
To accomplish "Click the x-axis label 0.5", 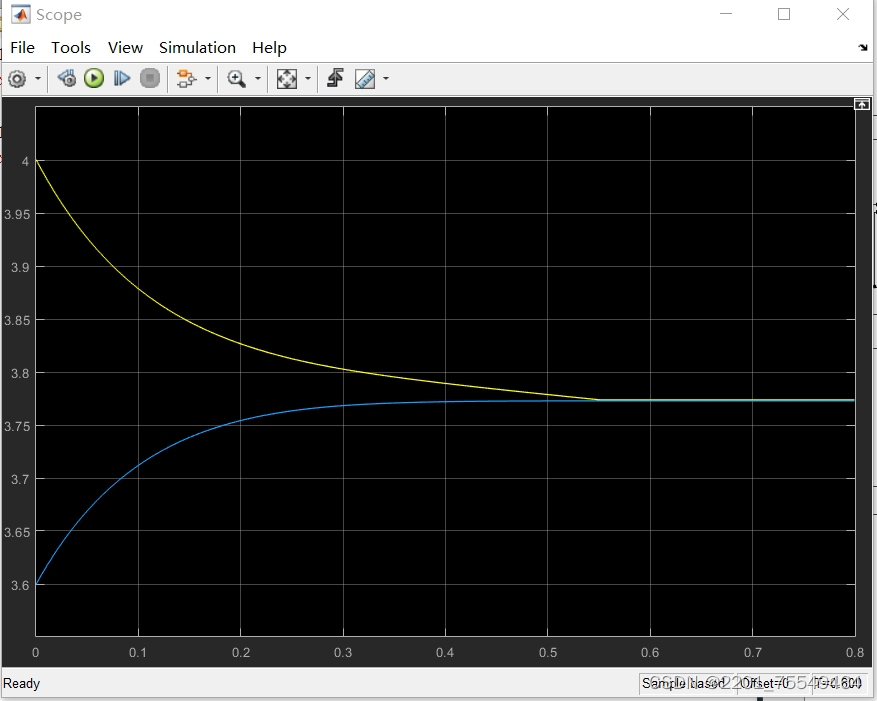I will click(548, 652).
